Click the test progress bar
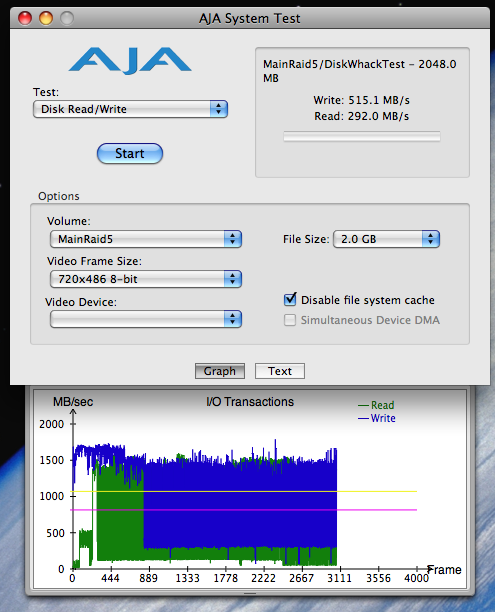Image resolution: width=495 pixels, height=612 pixels. click(362, 136)
